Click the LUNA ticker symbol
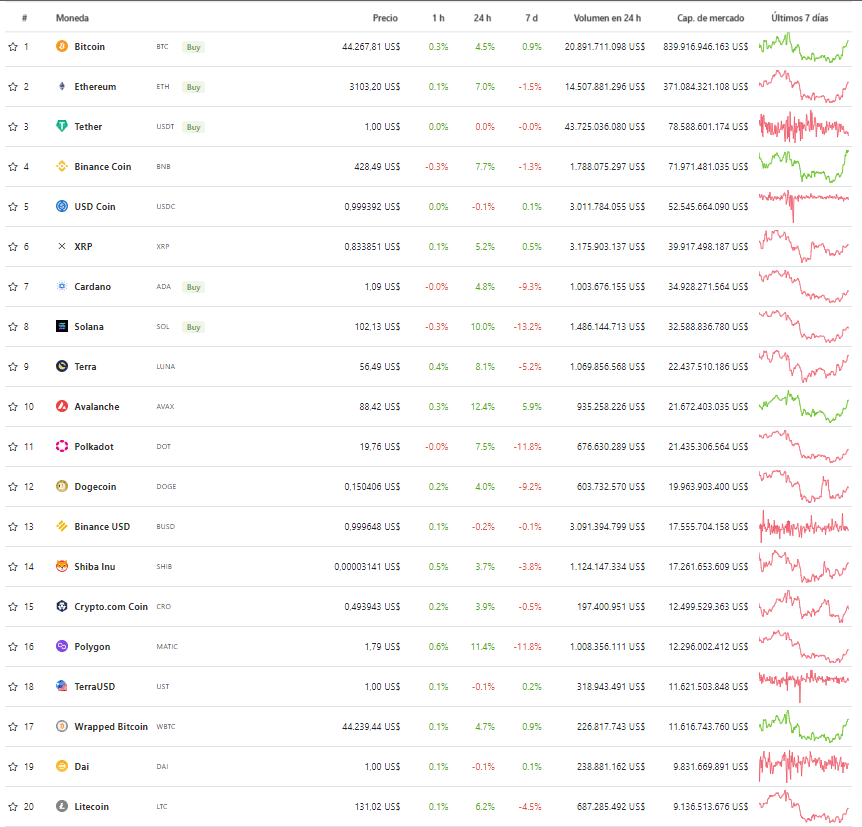Image resolution: width=862 pixels, height=827 pixels. (165, 367)
